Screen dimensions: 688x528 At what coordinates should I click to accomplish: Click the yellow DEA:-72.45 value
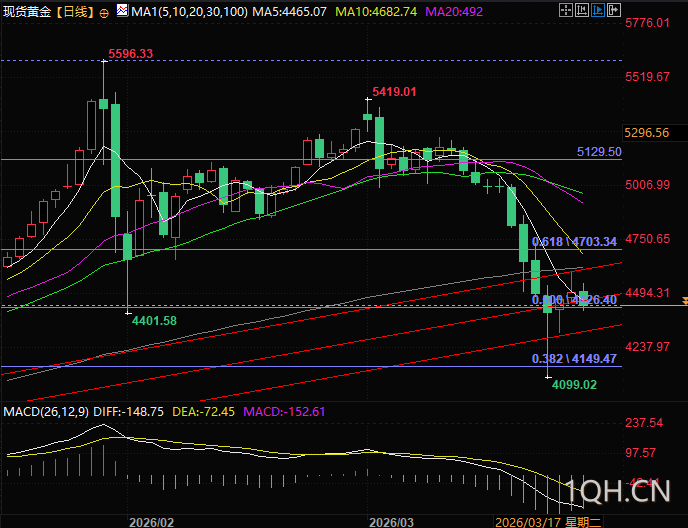pos(203,412)
